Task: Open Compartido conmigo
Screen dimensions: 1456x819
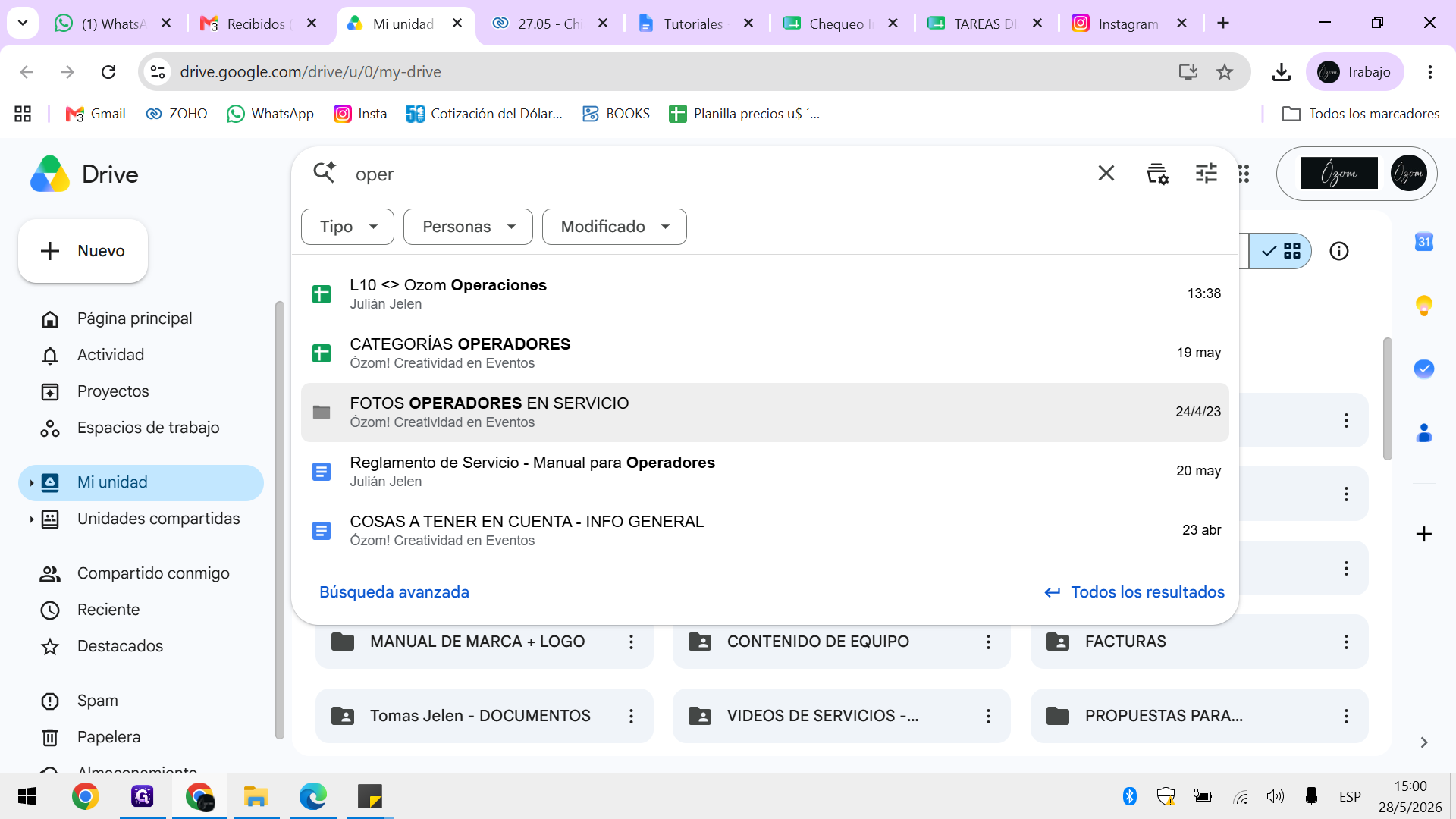Action: [x=141, y=573]
